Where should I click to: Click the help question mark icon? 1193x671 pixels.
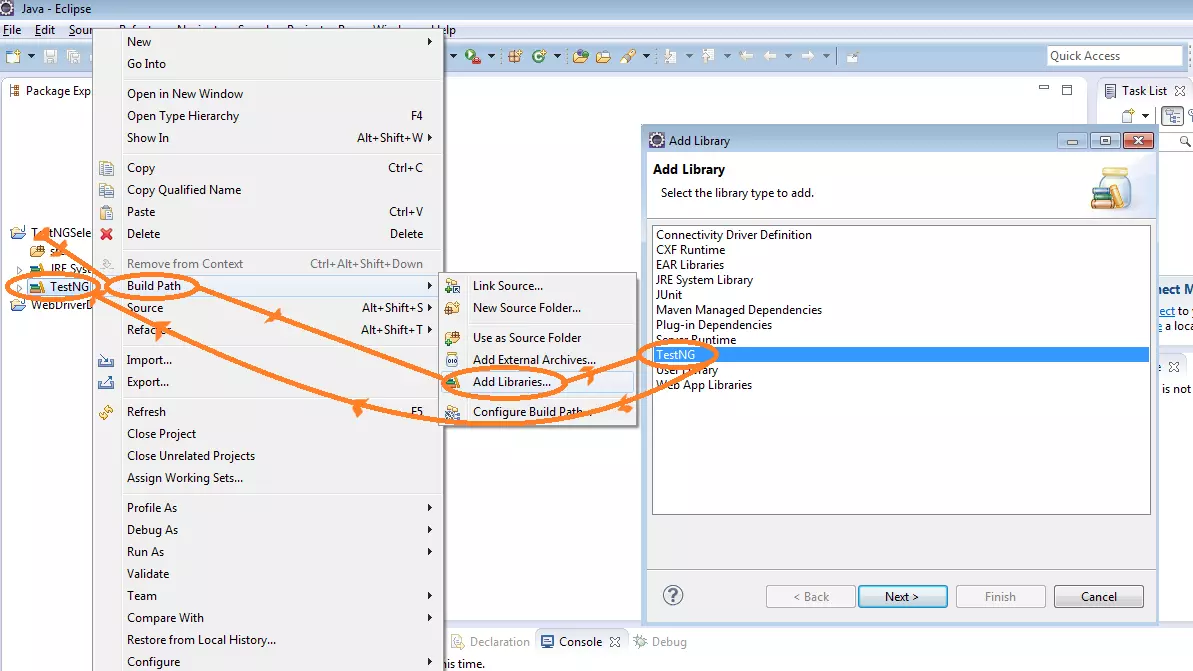coord(673,595)
